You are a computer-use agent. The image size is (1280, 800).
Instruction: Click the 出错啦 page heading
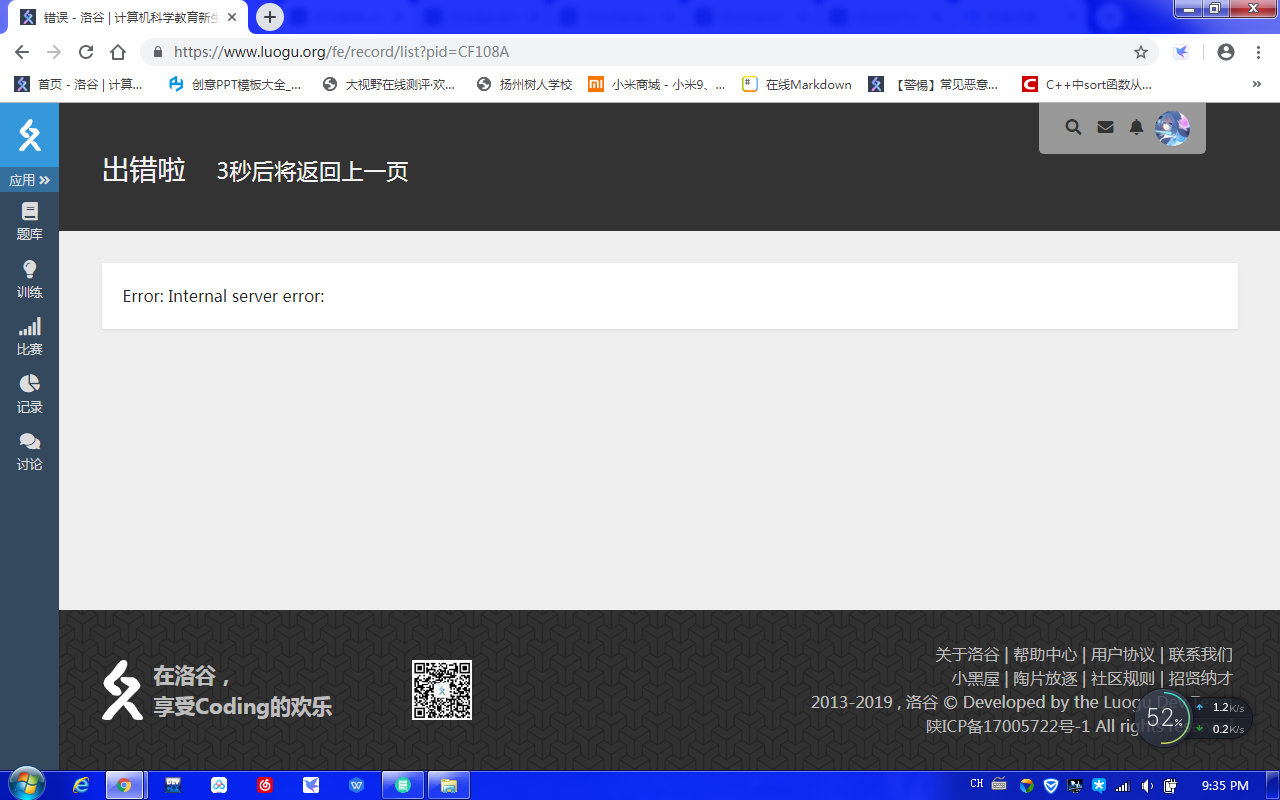[x=144, y=170]
